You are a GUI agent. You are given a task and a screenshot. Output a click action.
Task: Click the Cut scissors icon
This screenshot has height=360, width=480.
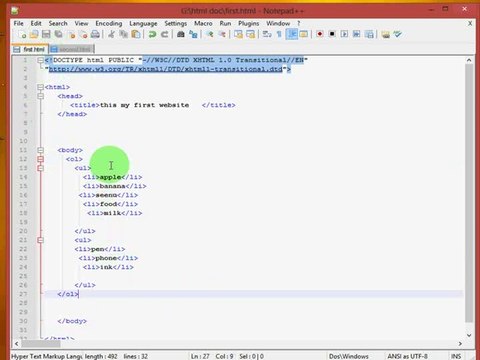click(x=111, y=34)
